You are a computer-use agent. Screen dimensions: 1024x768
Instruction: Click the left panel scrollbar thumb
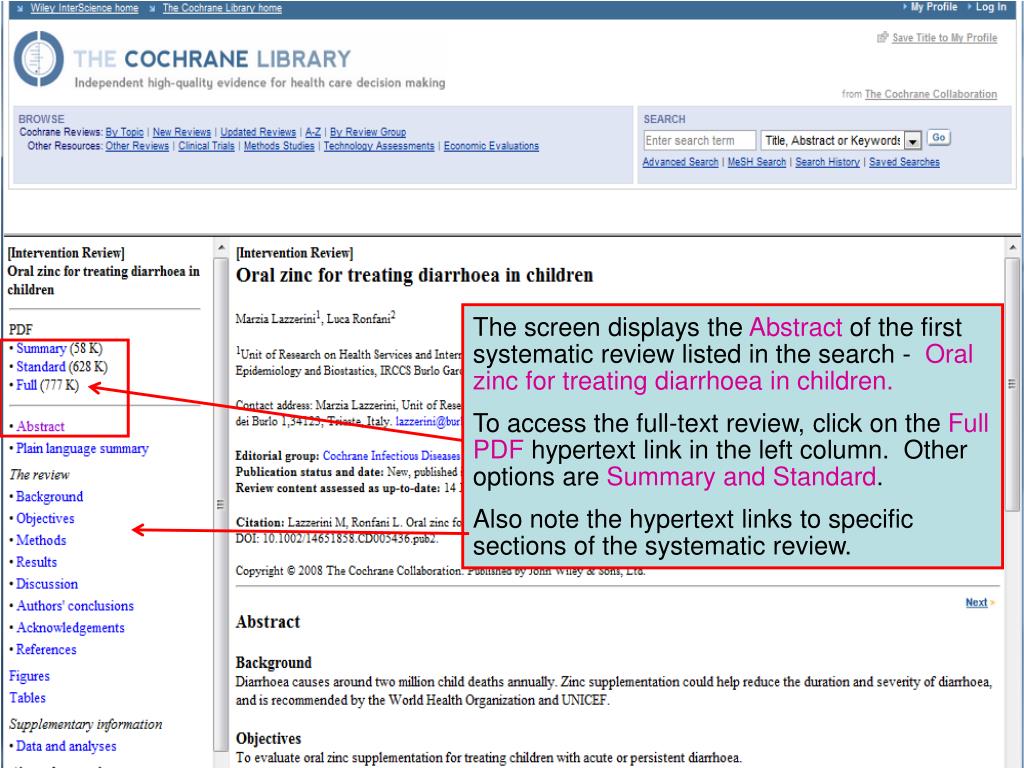coord(221,504)
